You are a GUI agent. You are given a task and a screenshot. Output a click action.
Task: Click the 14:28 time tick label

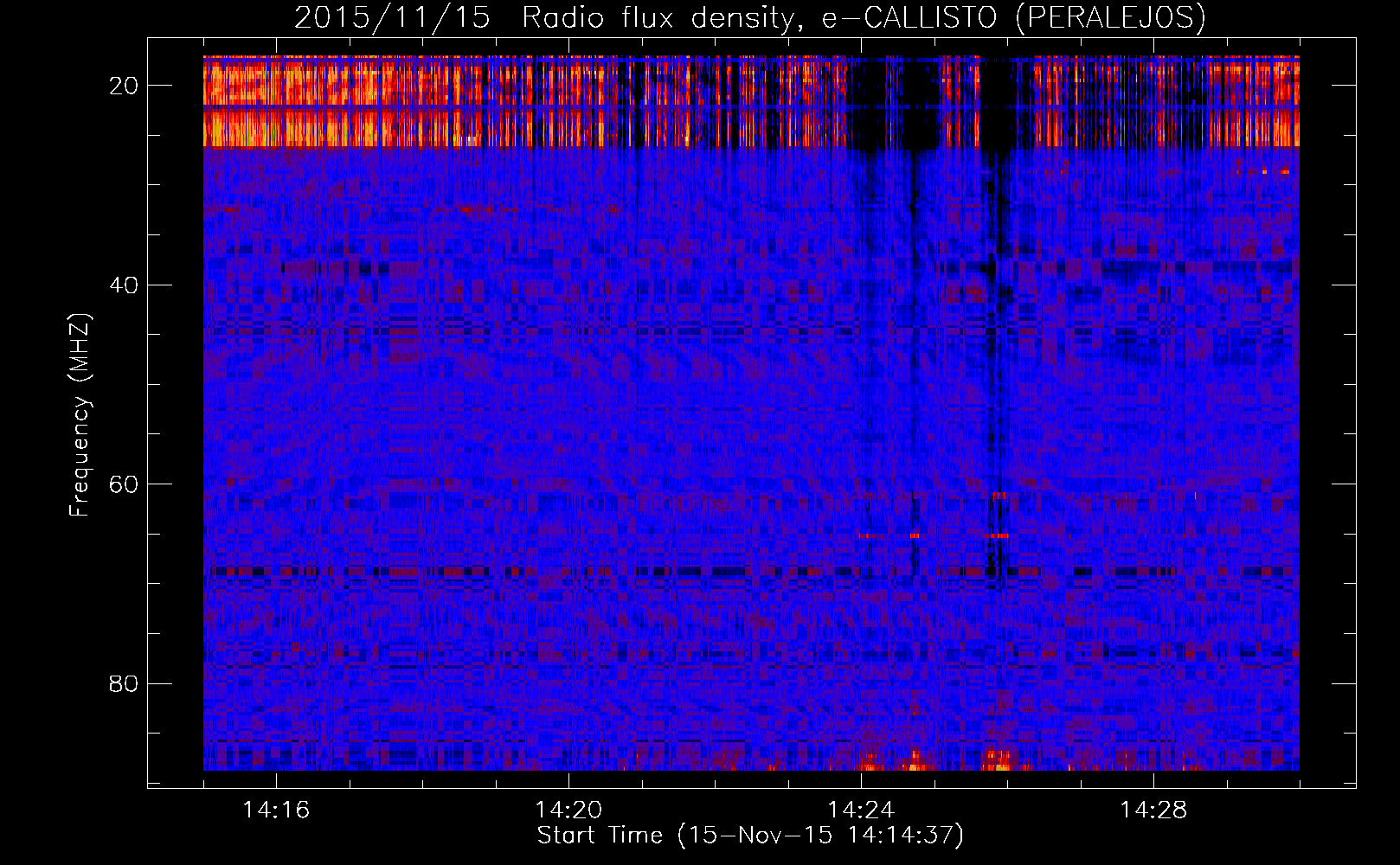1153,811
